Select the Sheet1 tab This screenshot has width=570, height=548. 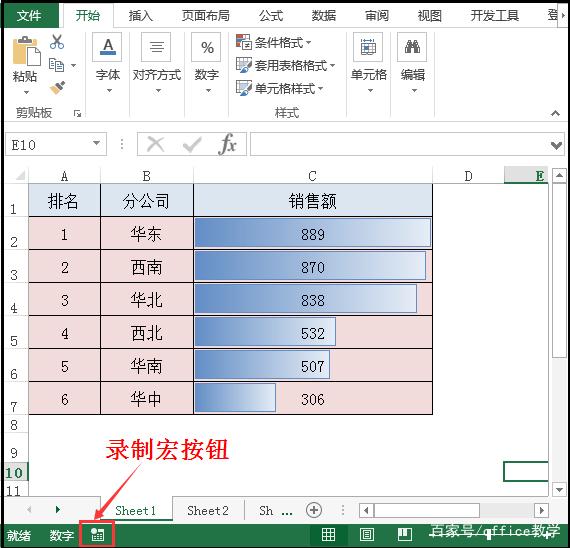point(135,511)
